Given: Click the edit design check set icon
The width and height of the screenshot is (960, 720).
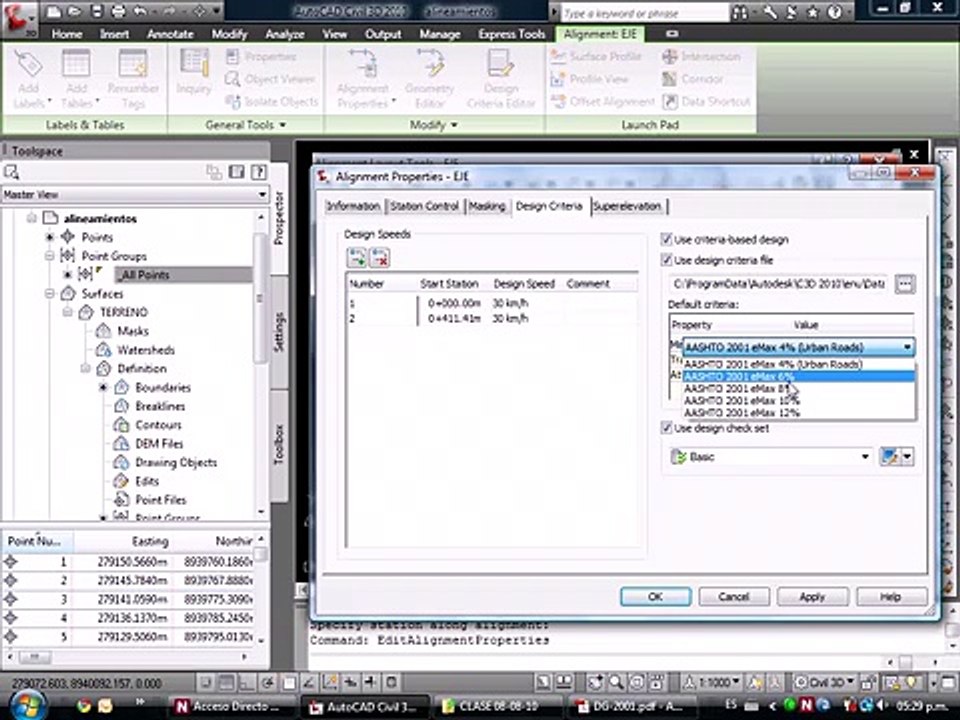Looking at the screenshot, I should [889, 456].
